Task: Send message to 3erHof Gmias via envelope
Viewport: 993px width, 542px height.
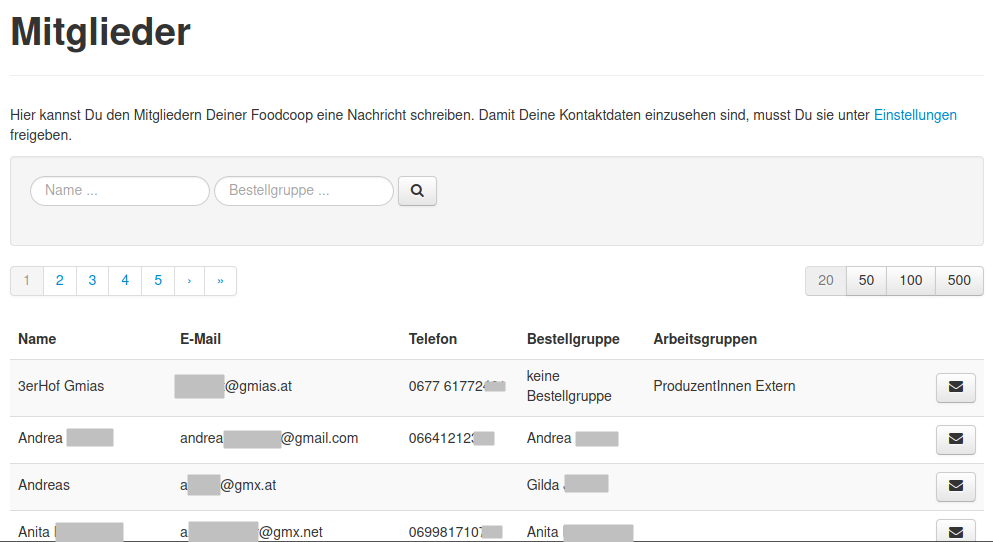Action: (955, 387)
